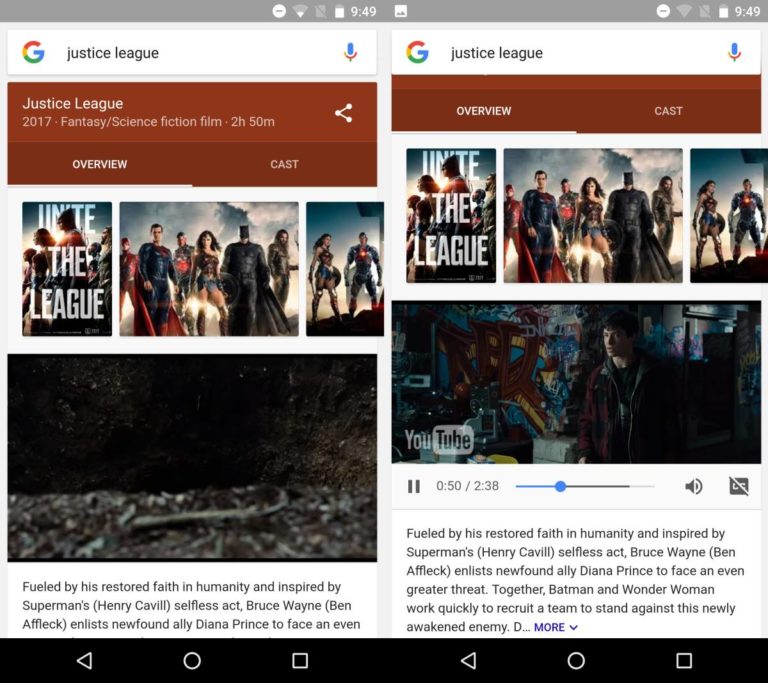Tap the do-not-disturb icon in the left status bar

point(279,11)
